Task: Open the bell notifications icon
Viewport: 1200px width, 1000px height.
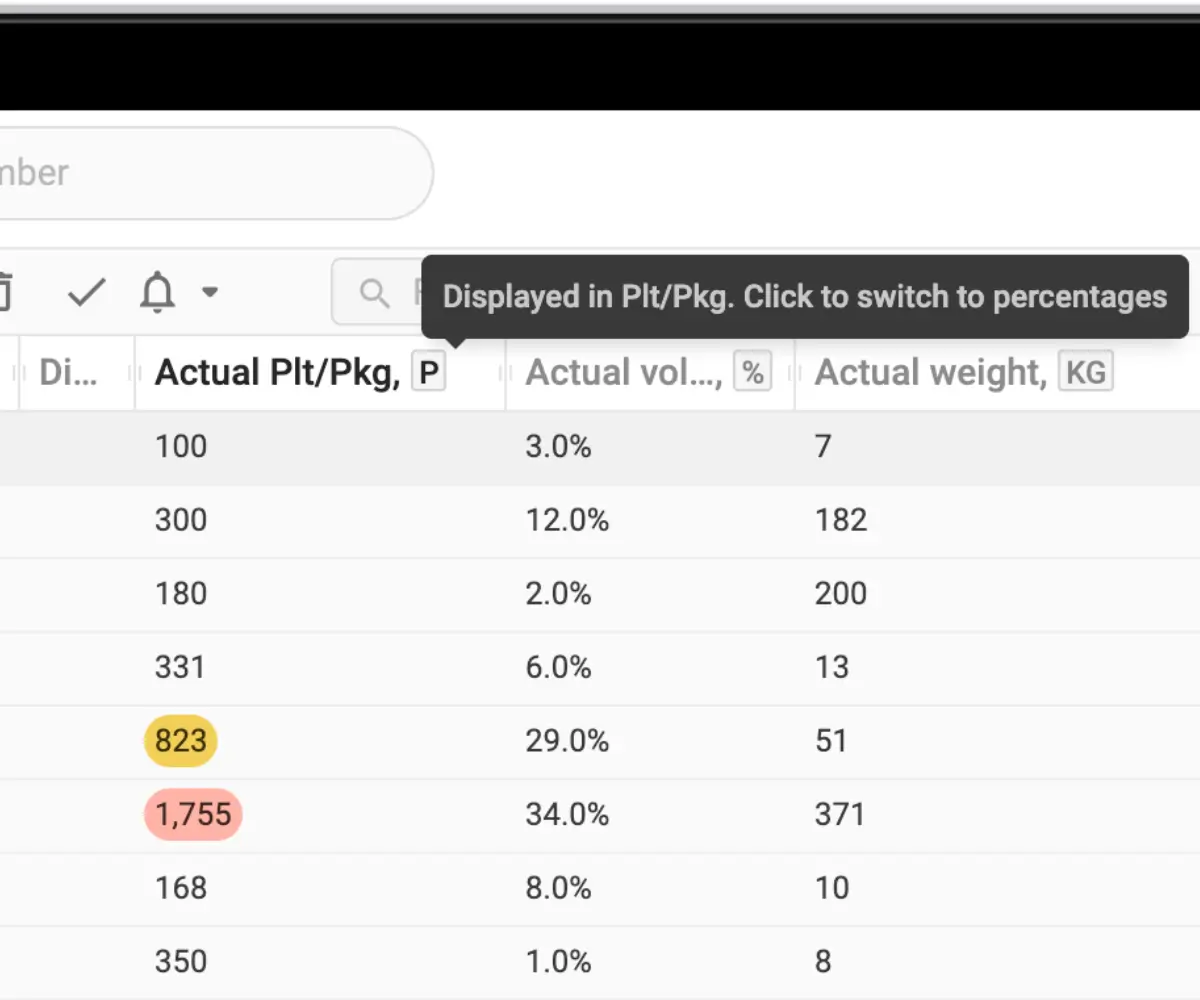Action: [x=158, y=293]
